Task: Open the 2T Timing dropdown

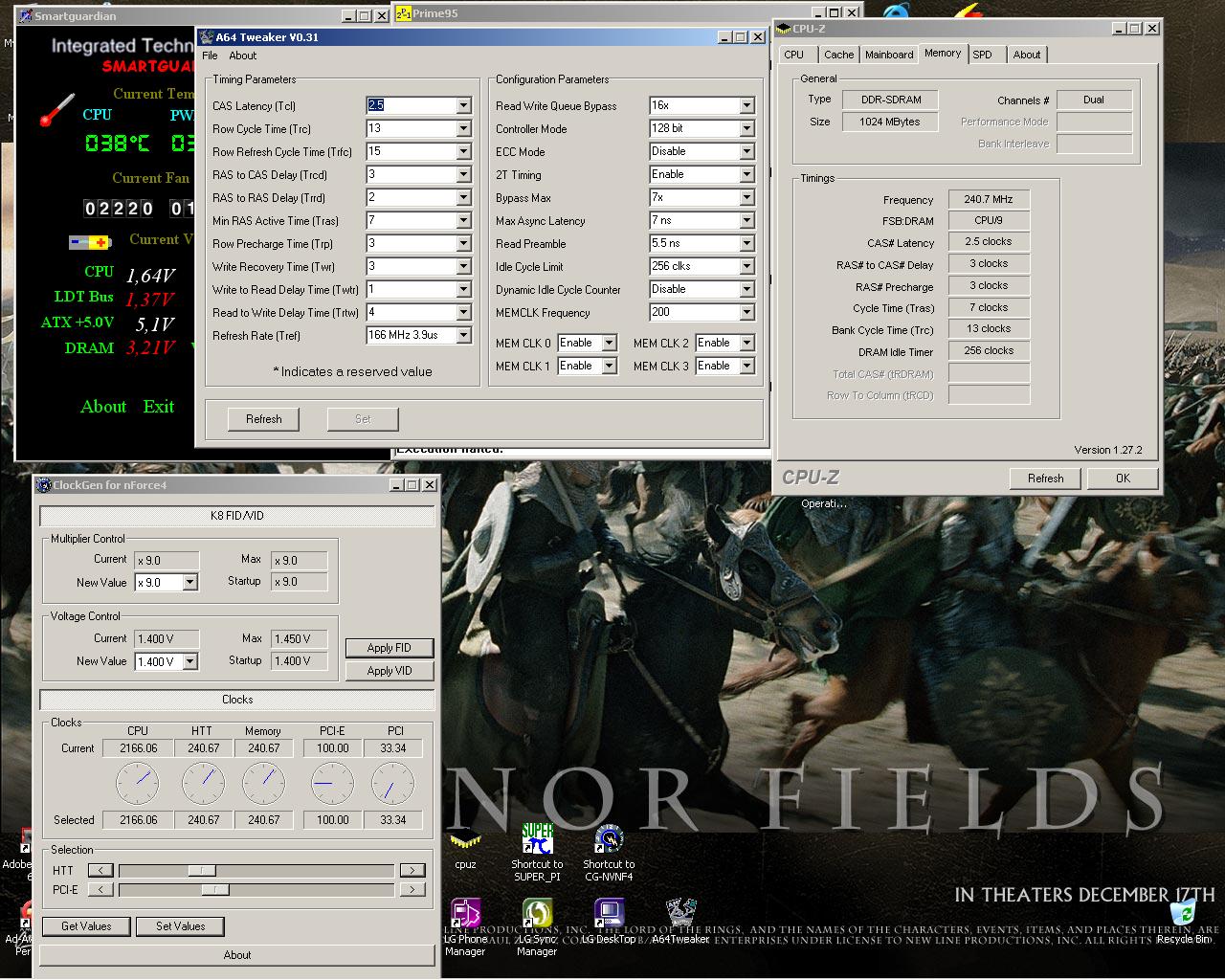Action: [x=746, y=174]
